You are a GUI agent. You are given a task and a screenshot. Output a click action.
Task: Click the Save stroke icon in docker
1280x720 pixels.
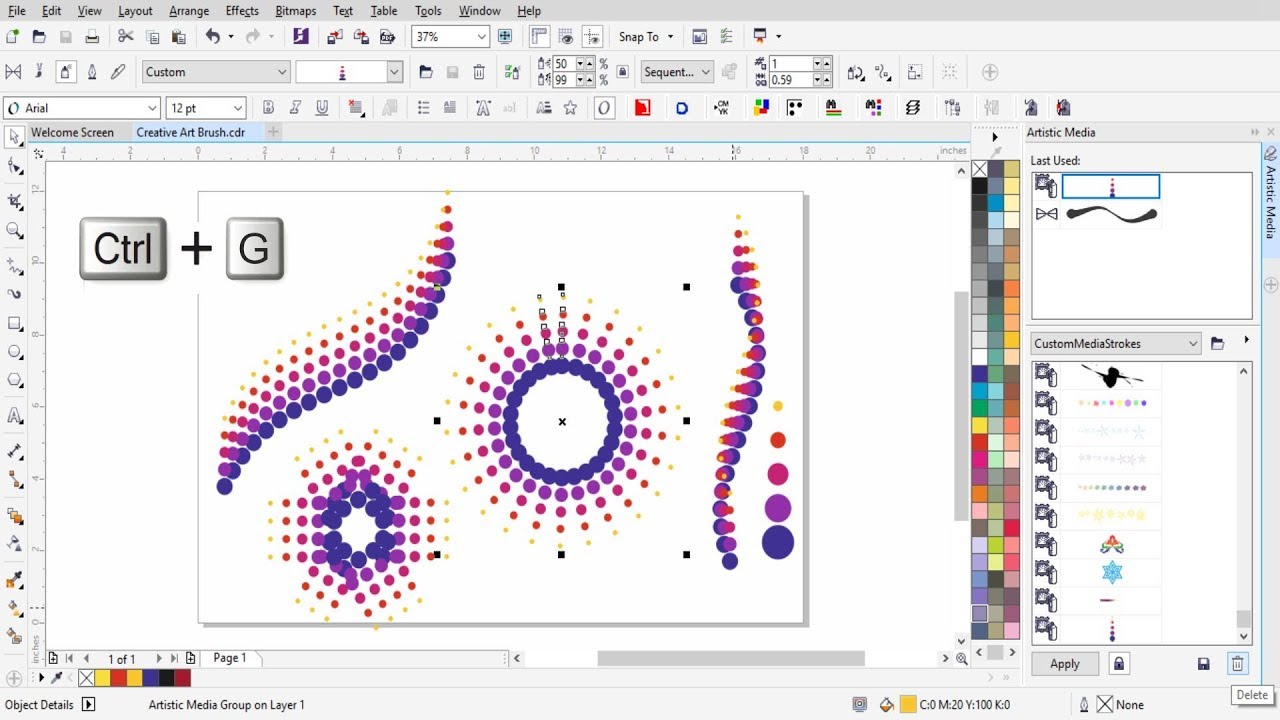(x=1204, y=663)
